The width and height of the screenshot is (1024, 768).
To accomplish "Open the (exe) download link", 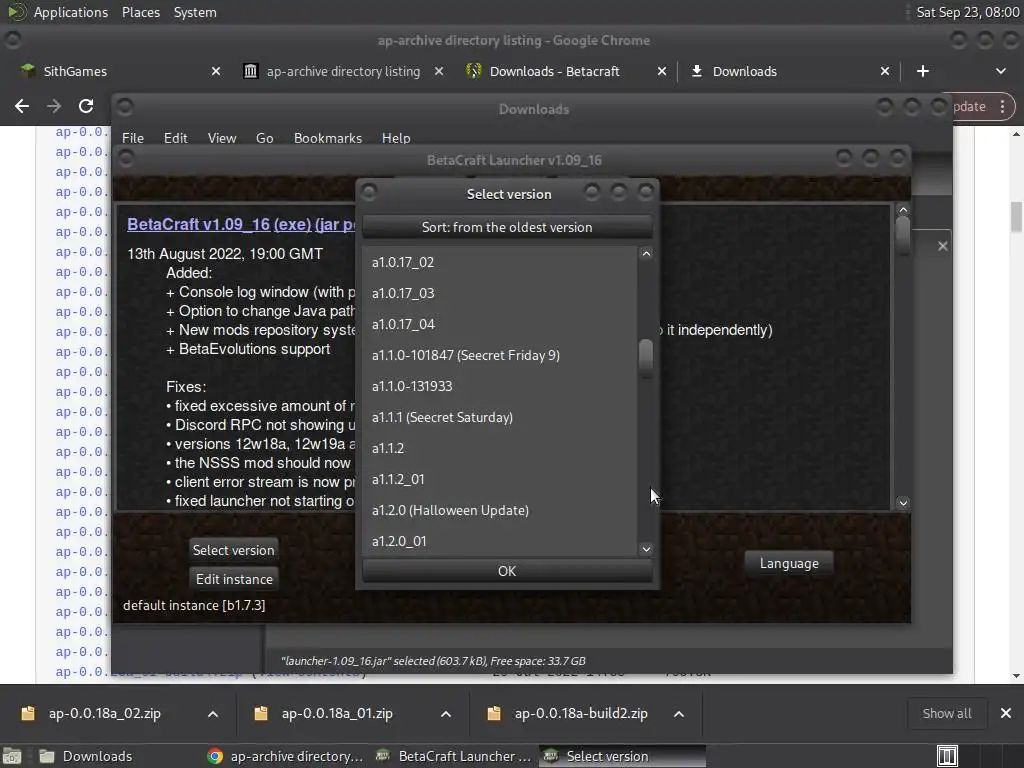I will pyautogui.click(x=292, y=224).
